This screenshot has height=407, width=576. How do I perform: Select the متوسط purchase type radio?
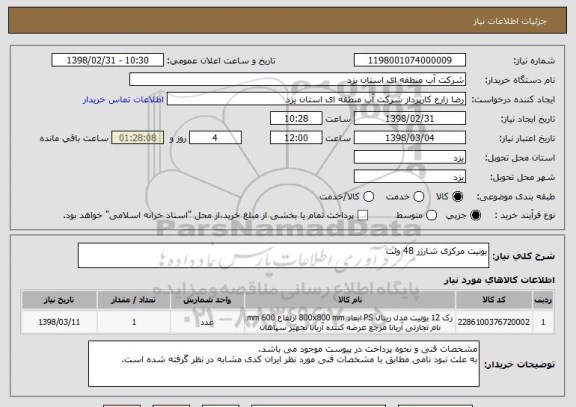[431, 216]
